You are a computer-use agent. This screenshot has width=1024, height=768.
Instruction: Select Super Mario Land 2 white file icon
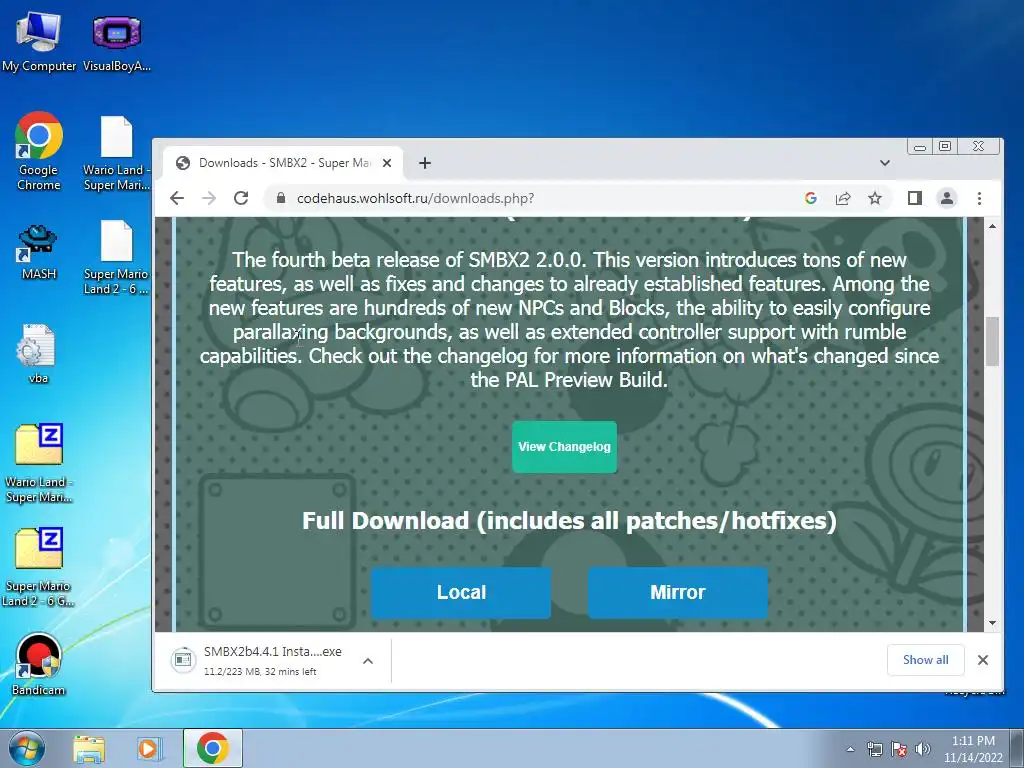[117, 257]
